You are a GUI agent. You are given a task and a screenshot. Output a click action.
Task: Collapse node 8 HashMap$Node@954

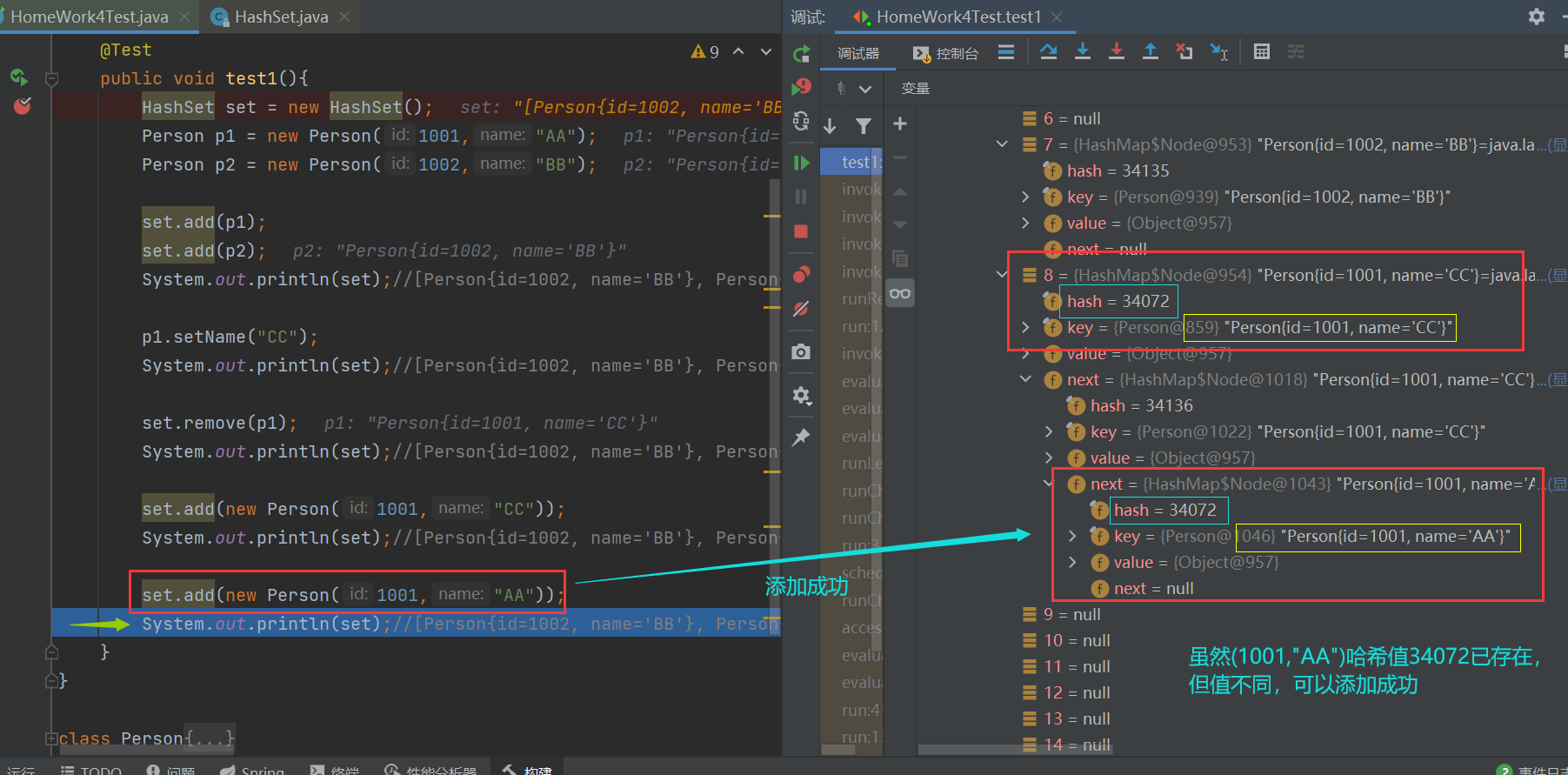tap(1002, 275)
